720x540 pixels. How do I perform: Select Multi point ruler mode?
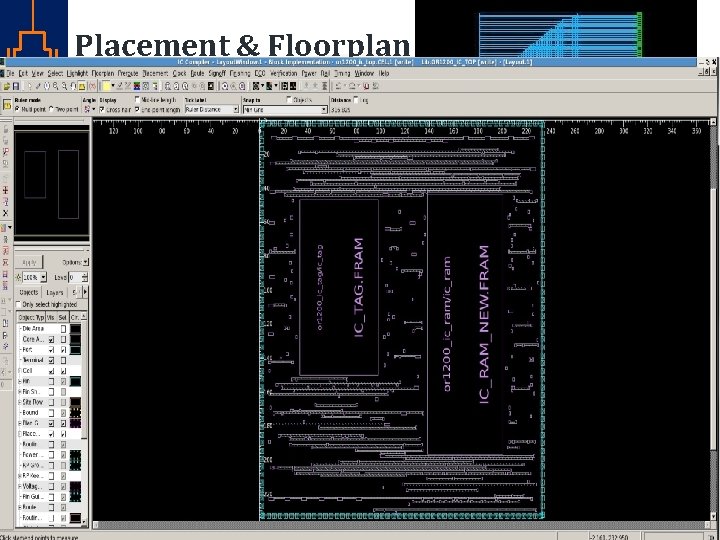point(17,109)
